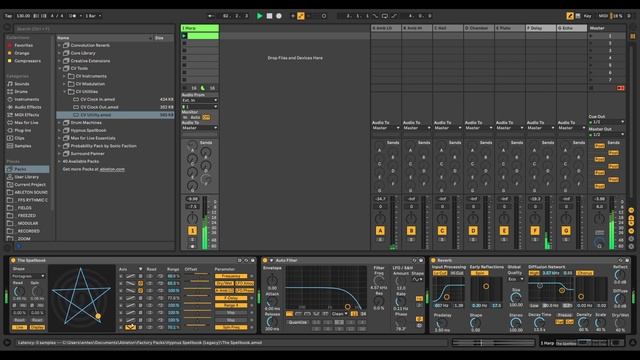Collapse the CV Tools pack
Screen dimensions: 640x360
60,69
